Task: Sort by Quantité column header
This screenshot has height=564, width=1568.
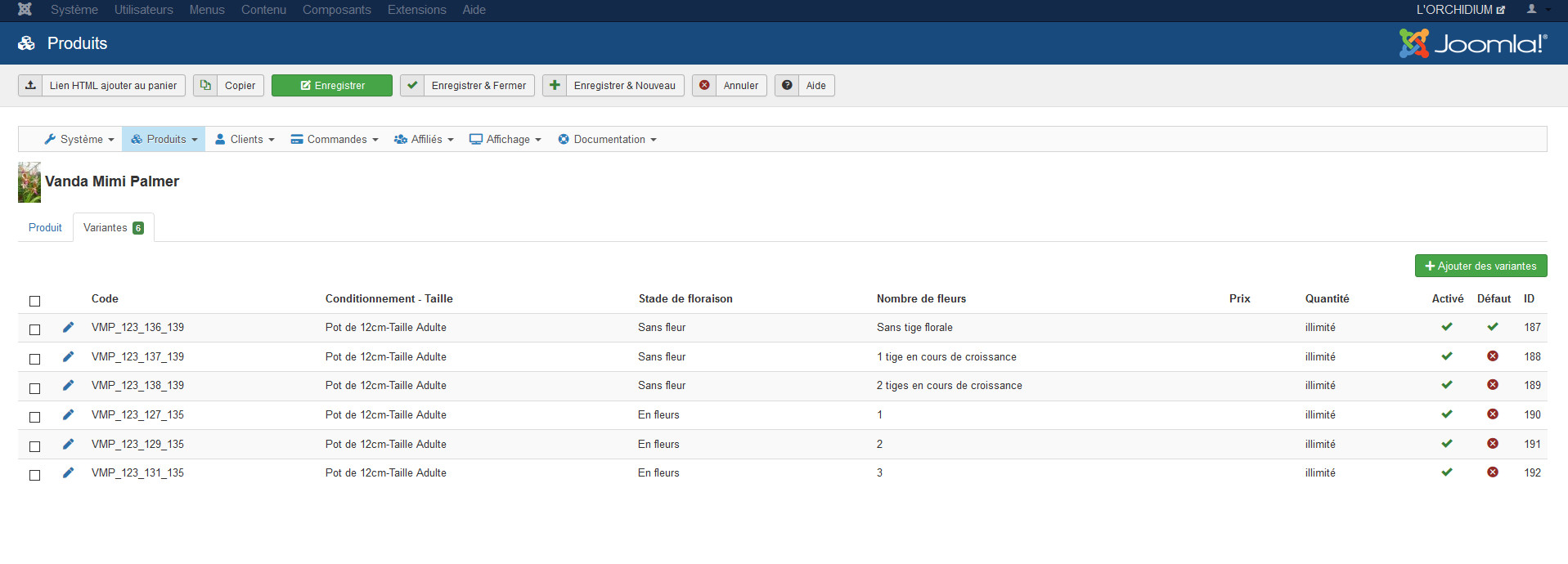Action: coord(1327,298)
